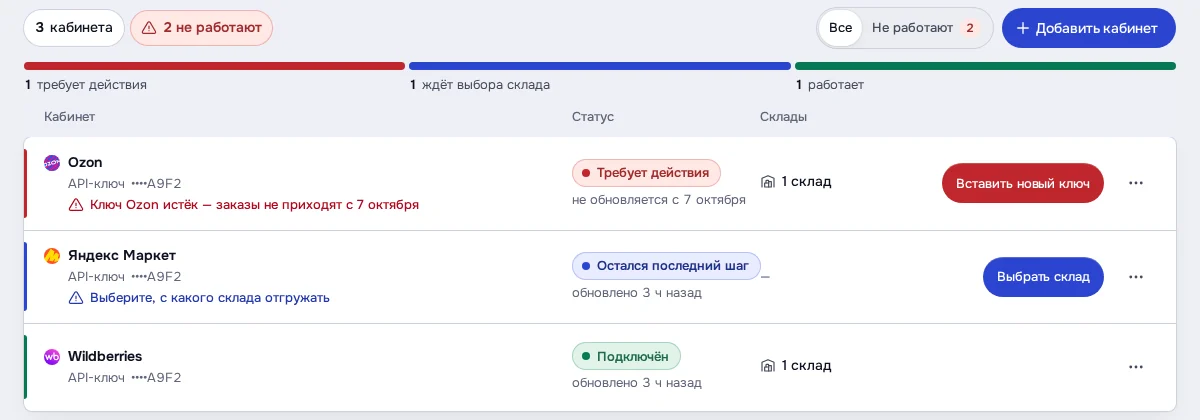Image resolution: width=1200 pixels, height=420 pixels.
Task: Click the 'Склады' column header
Action: coord(783,117)
